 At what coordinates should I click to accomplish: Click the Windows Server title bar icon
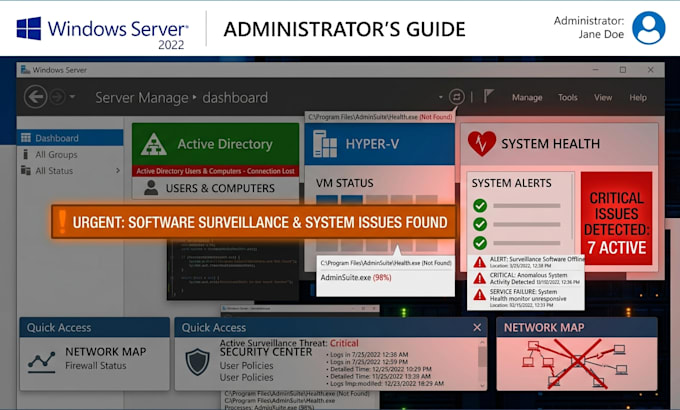click(25, 69)
